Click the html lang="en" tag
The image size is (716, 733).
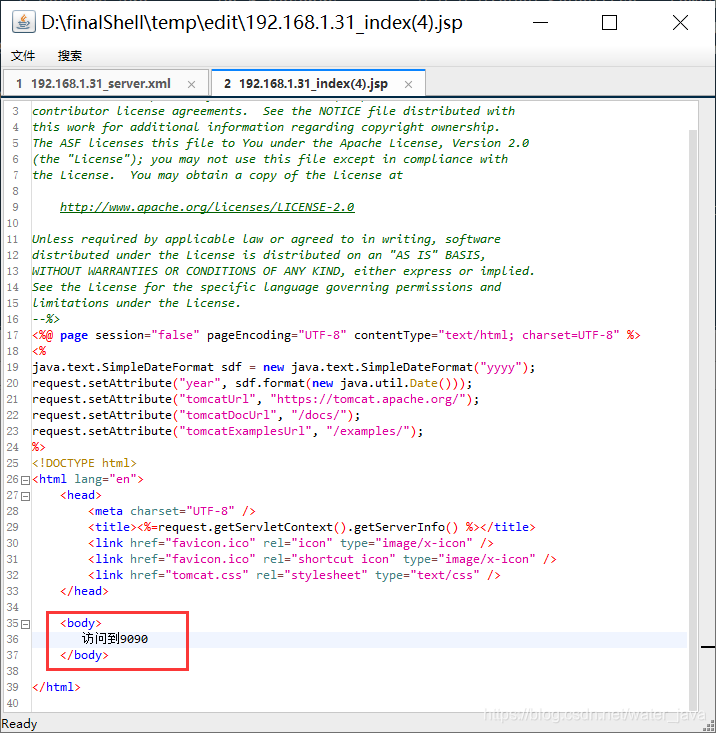88,479
